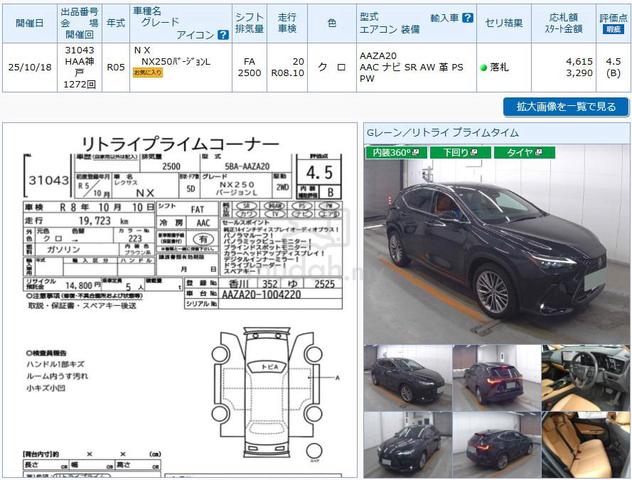Click the R05 year cell
The image size is (632, 480).
[x=116, y=67]
